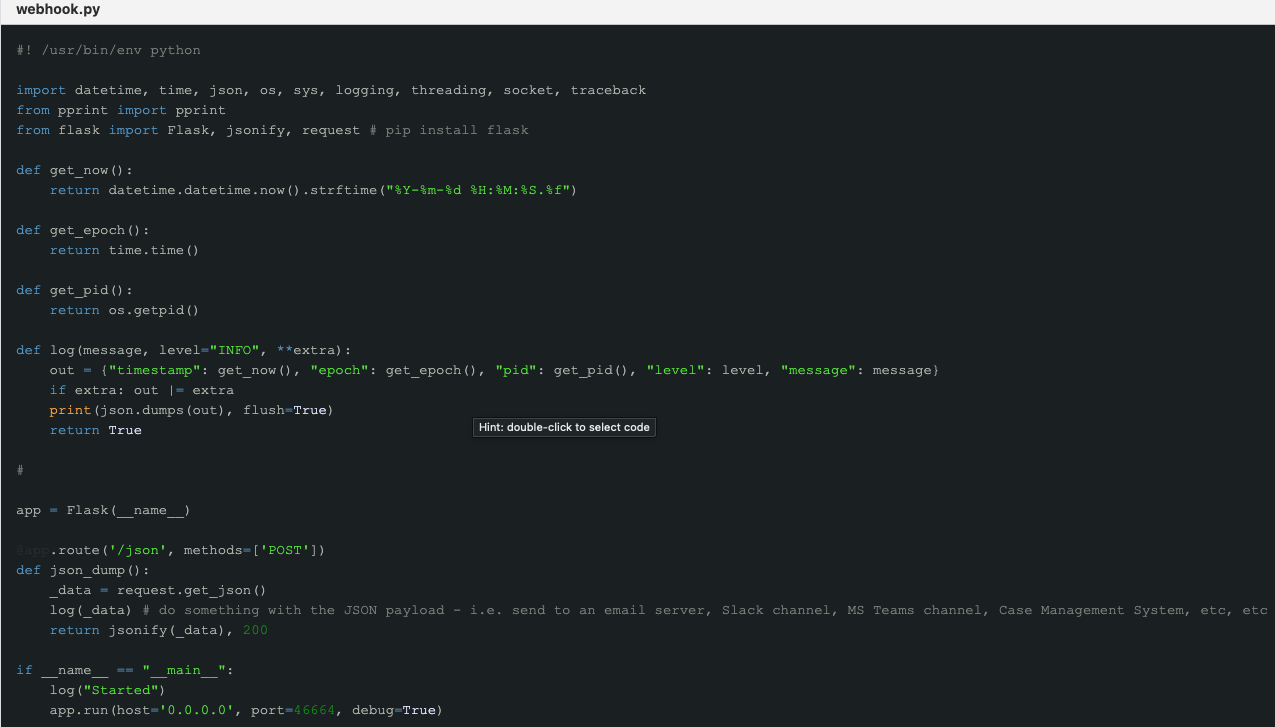
Task: Click the strftime format string '%Y-%m-%d %H:%M:%S.%f'
Action: (478, 190)
